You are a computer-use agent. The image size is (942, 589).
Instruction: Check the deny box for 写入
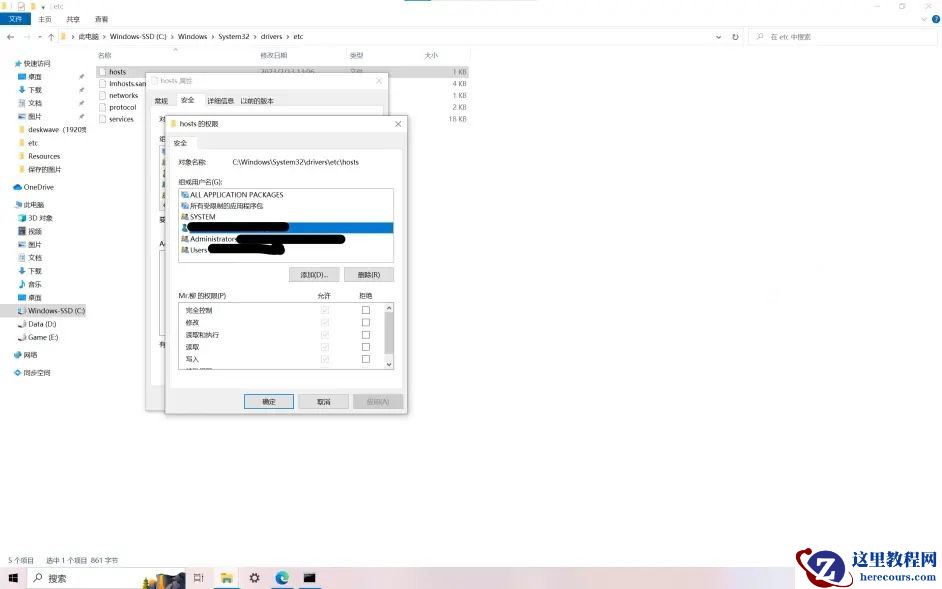pos(365,359)
